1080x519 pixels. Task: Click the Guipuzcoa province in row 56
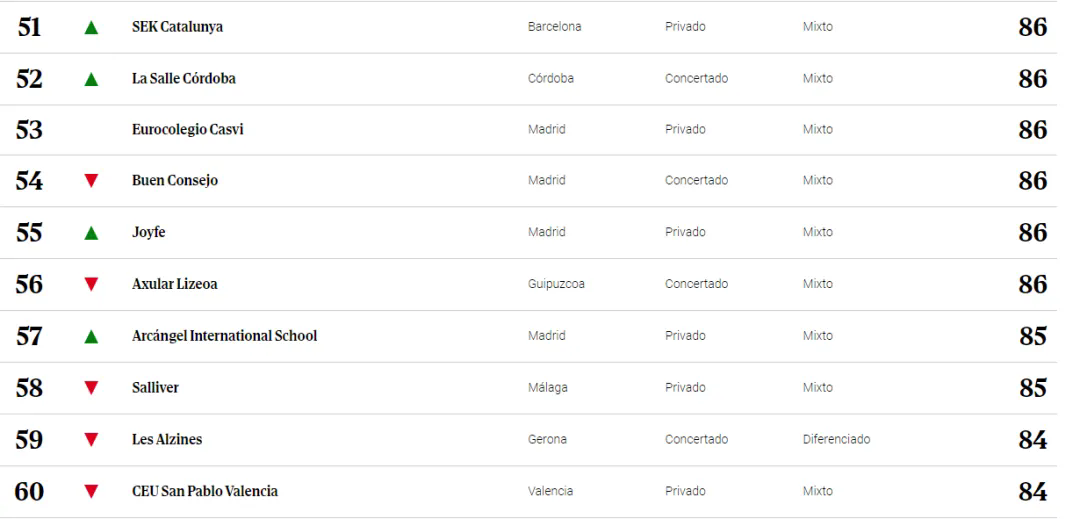(556, 284)
